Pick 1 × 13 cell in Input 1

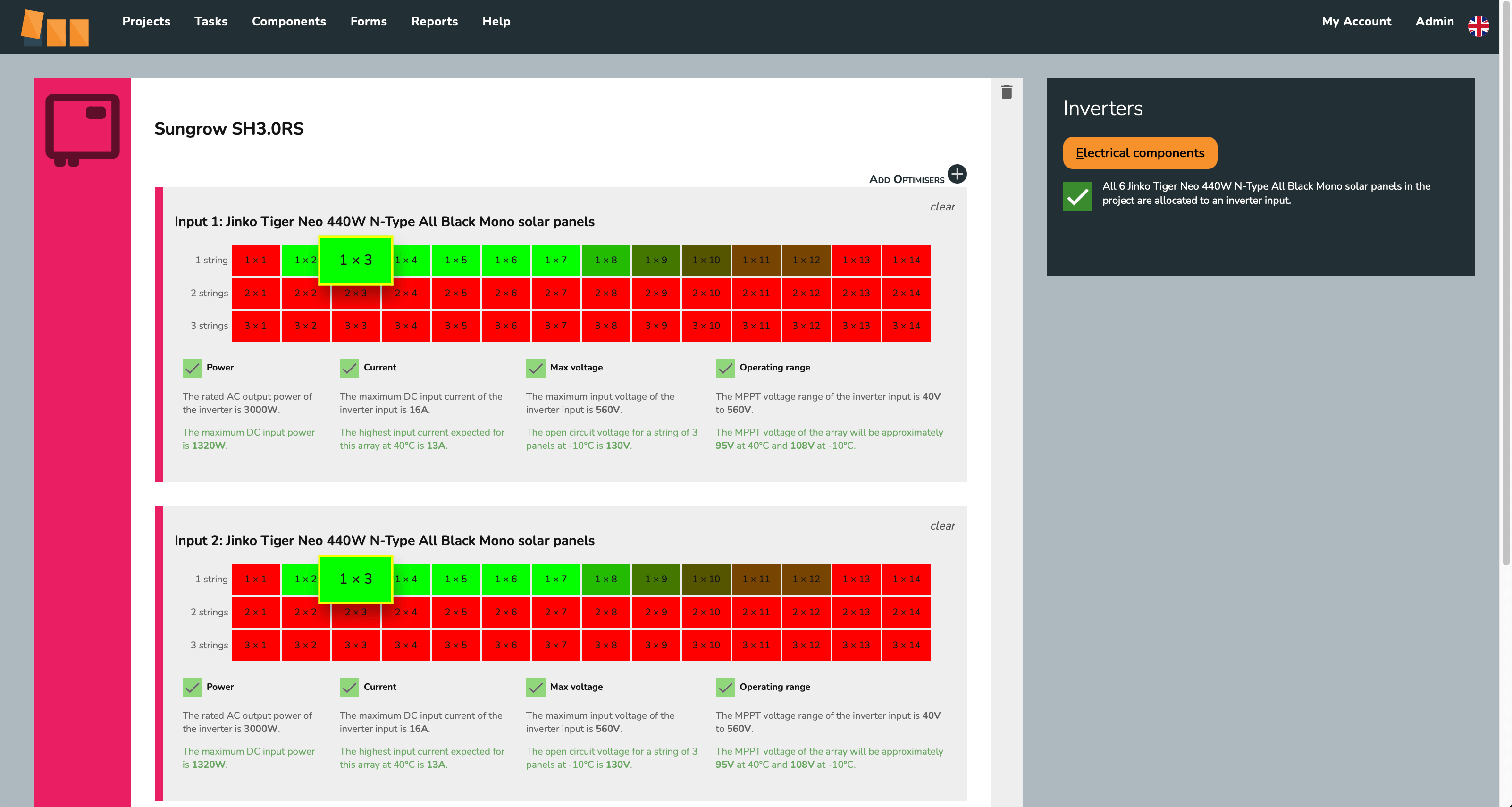click(x=857, y=260)
